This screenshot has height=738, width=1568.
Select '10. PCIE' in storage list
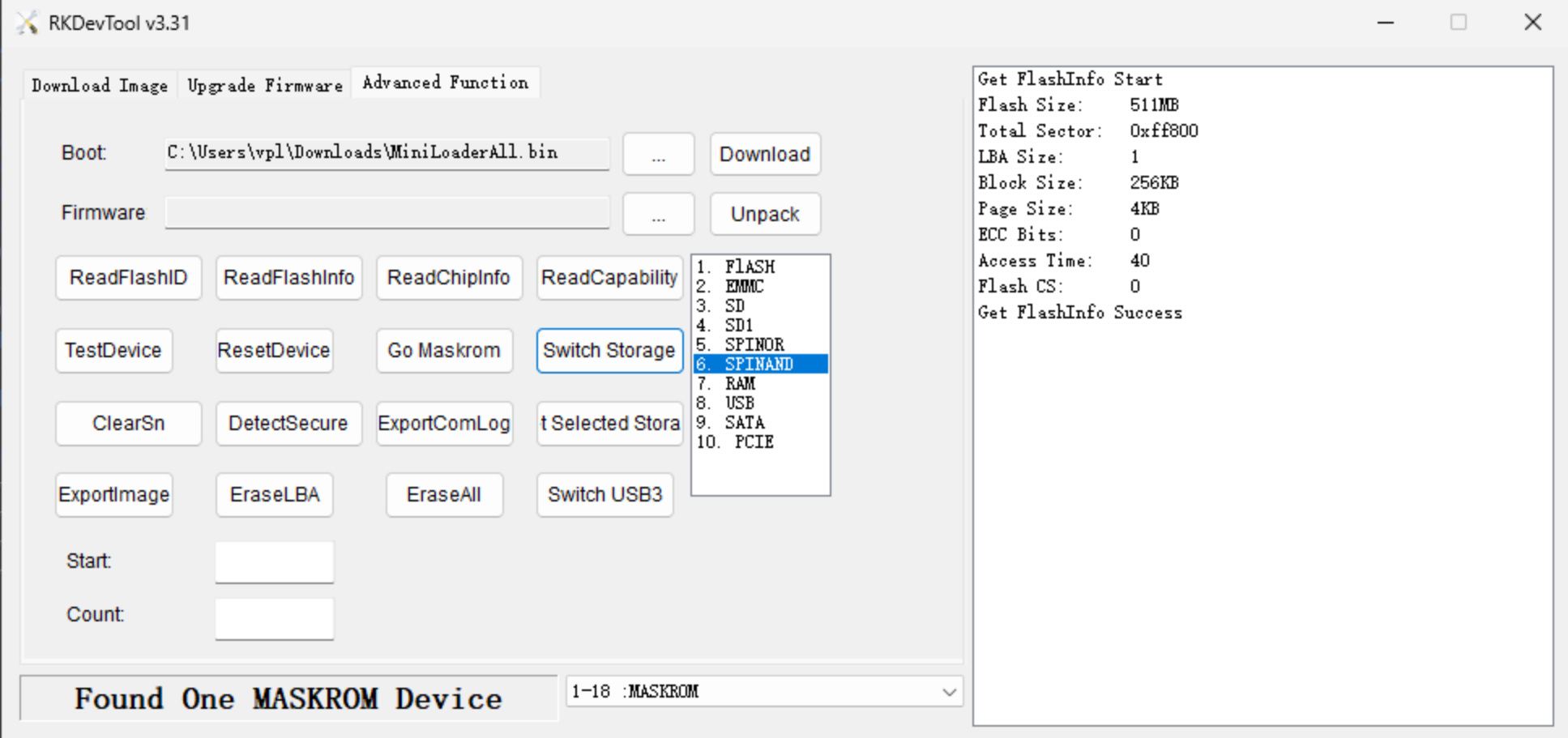(760, 442)
